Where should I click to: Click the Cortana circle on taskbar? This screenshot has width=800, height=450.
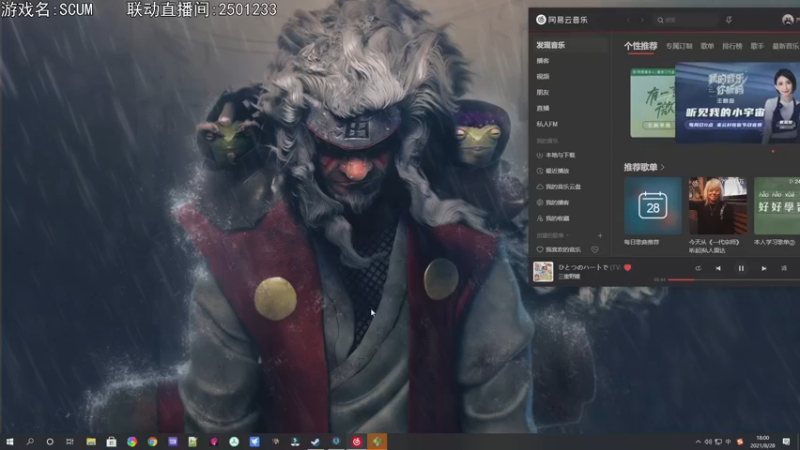49,441
